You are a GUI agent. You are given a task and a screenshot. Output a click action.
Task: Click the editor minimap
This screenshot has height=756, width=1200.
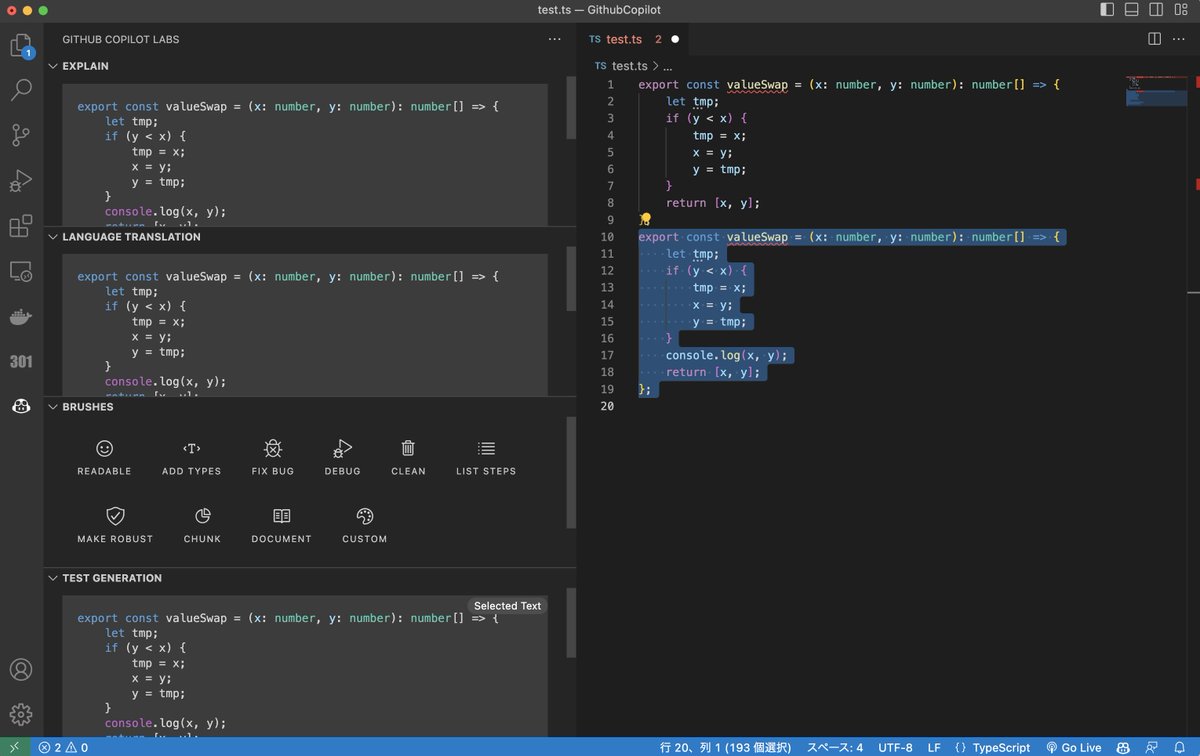point(1156,90)
